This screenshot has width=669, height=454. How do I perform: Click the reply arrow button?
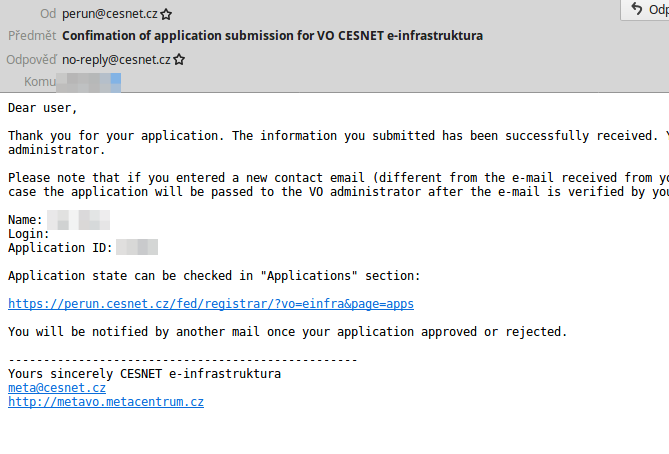636,9
